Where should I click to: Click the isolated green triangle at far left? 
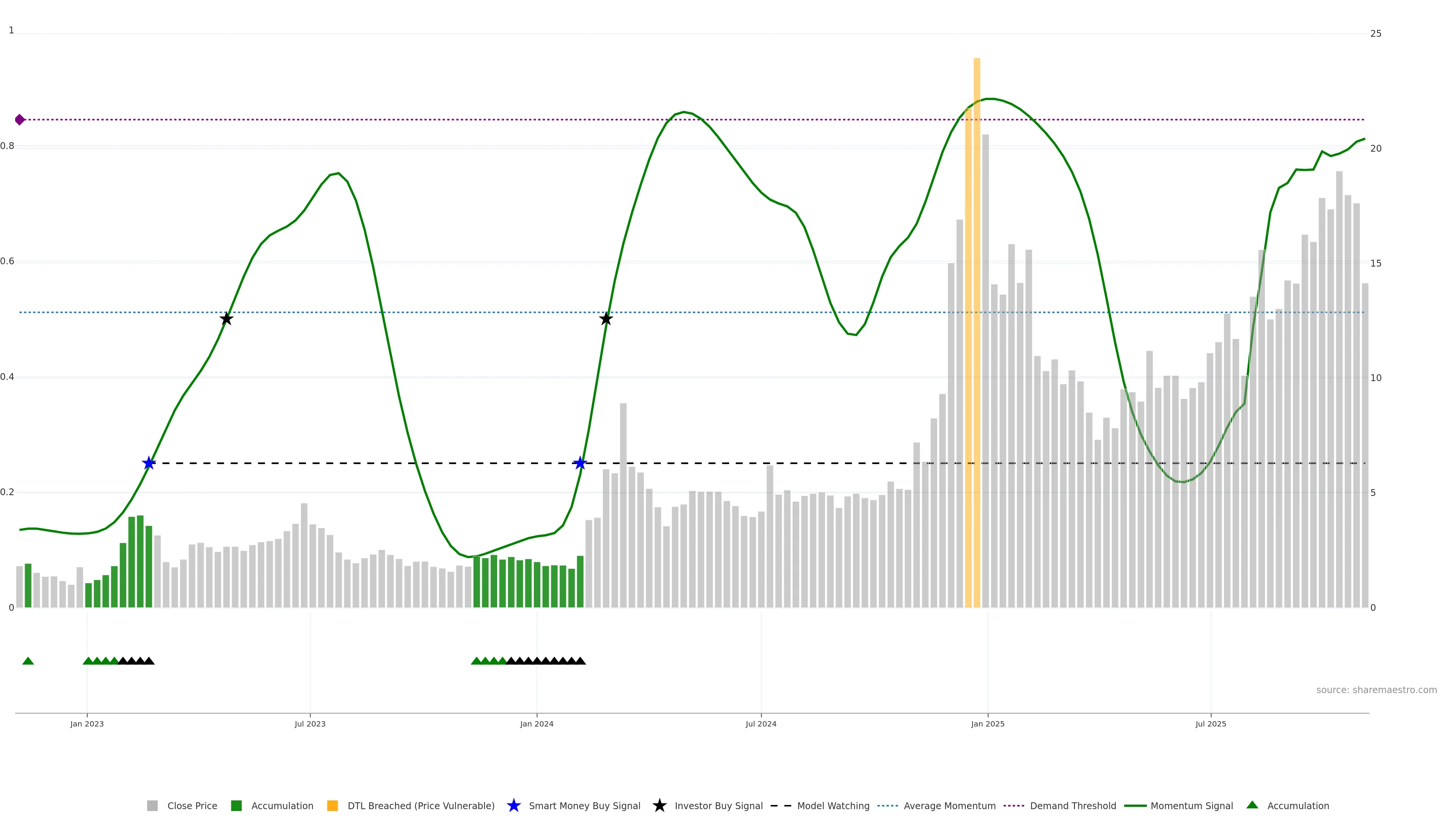coord(28,661)
